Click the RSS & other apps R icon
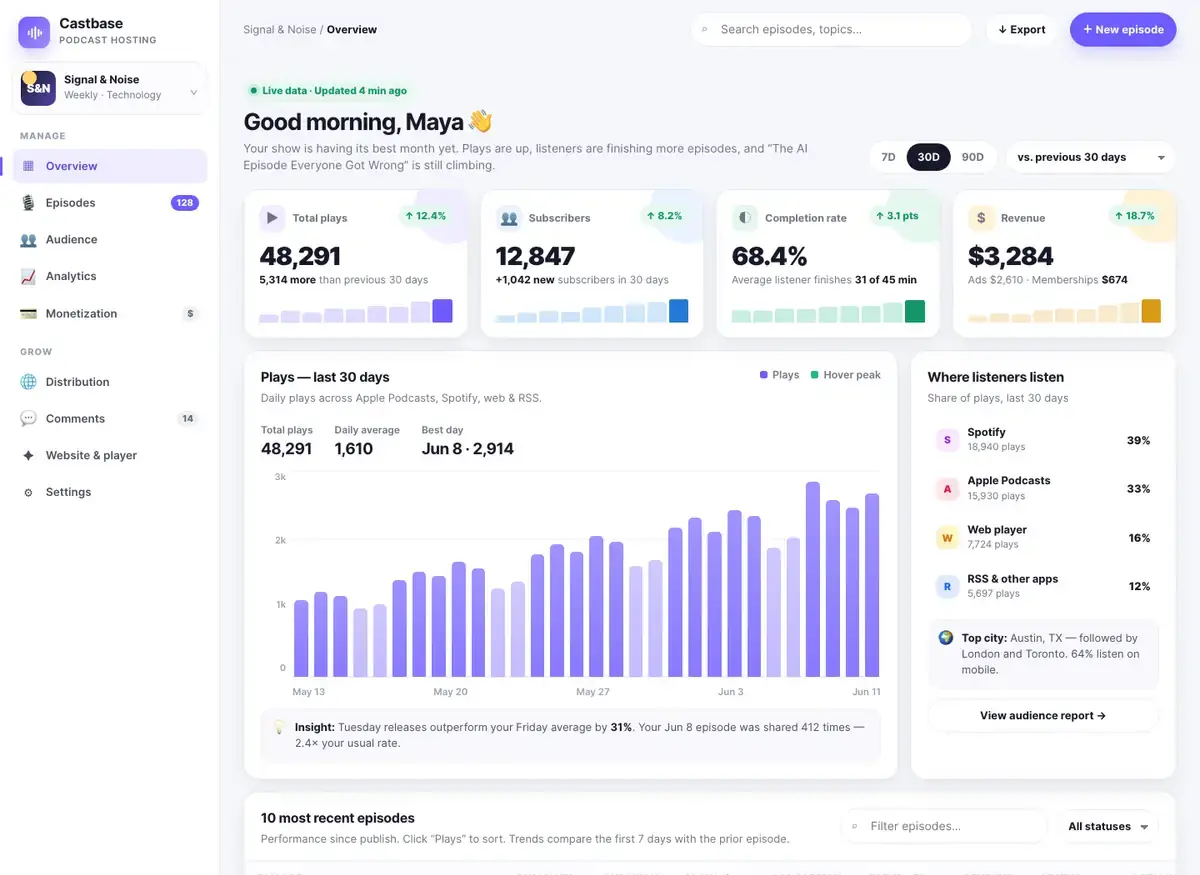Screen dimensions: 1200x875 (947, 587)
